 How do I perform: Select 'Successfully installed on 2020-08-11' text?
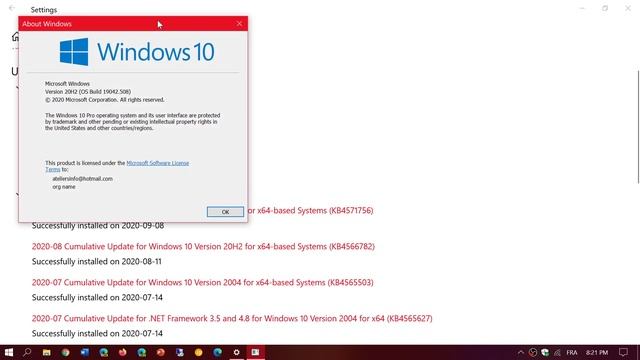tap(97, 262)
